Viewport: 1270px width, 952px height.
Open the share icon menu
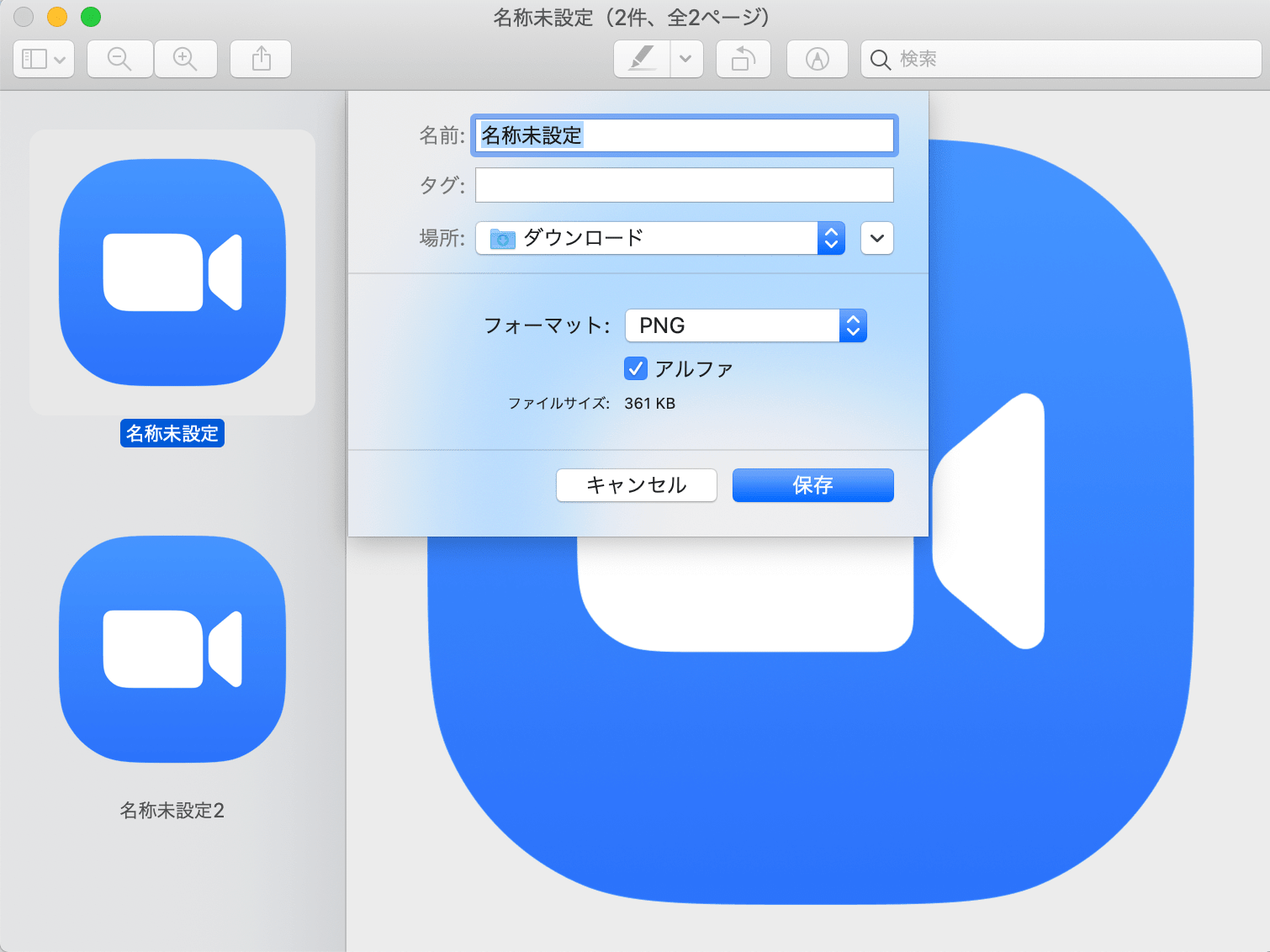click(x=261, y=59)
